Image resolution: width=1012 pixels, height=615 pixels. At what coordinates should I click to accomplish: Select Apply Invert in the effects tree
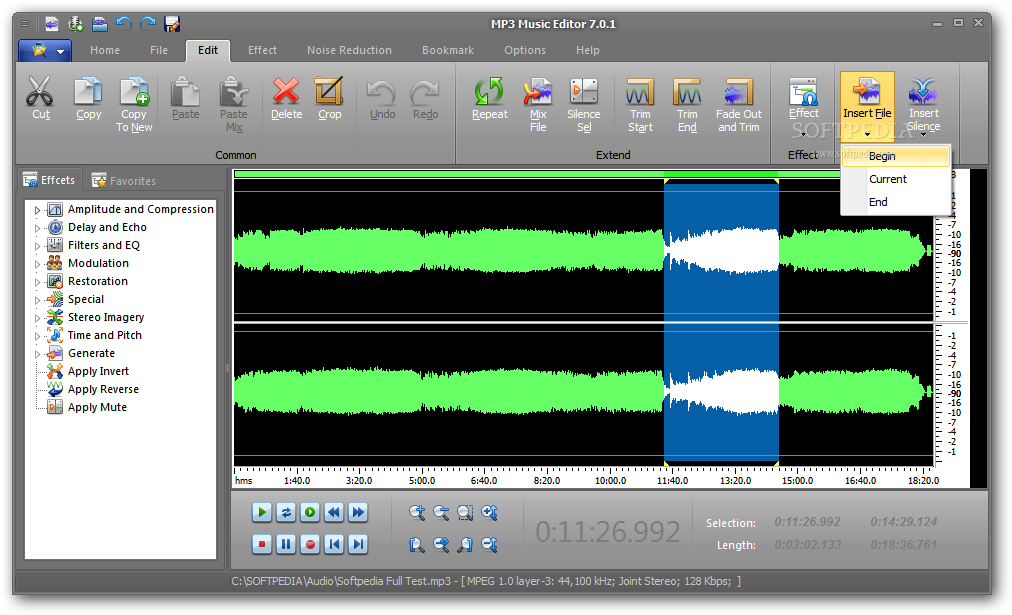pyautogui.click(x=98, y=371)
